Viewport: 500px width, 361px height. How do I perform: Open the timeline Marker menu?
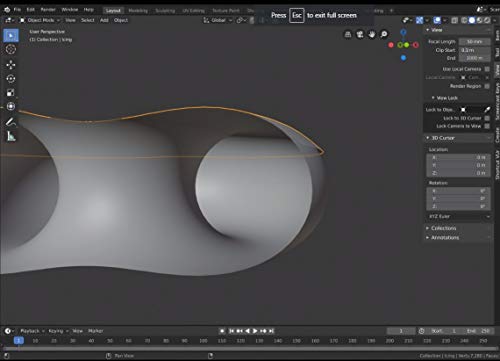click(x=96, y=331)
